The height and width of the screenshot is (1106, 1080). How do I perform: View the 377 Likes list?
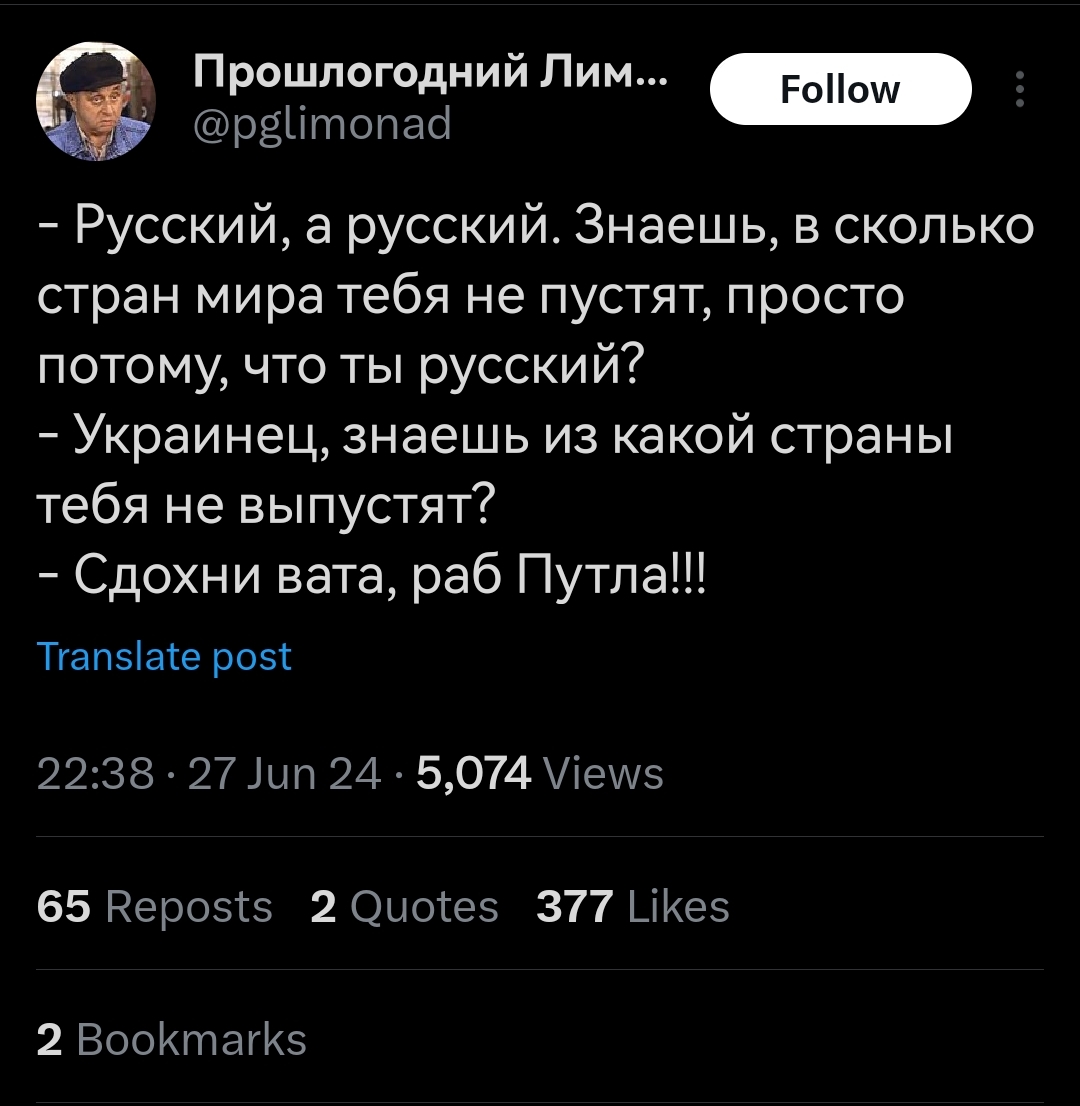[633, 906]
